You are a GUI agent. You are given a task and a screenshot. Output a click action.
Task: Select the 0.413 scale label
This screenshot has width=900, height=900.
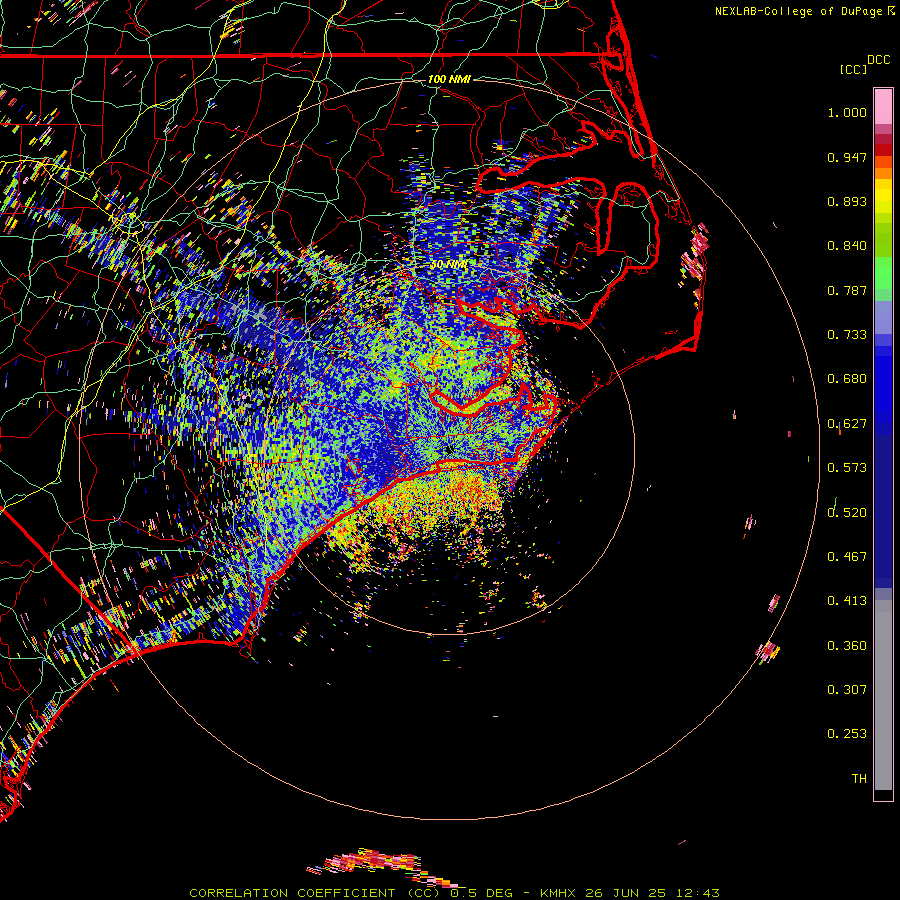[x=847, y=601]
